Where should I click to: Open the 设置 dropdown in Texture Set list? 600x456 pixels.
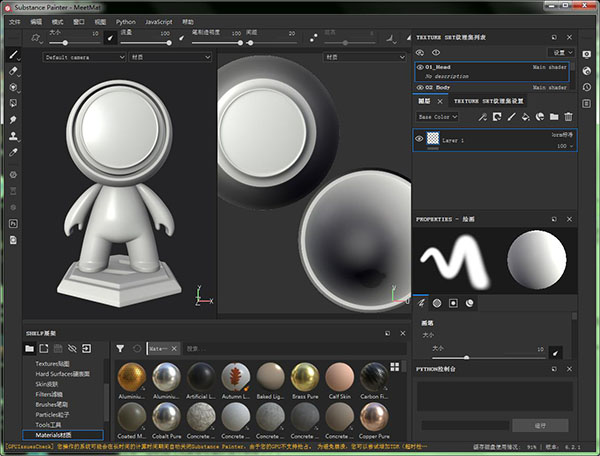561,53
